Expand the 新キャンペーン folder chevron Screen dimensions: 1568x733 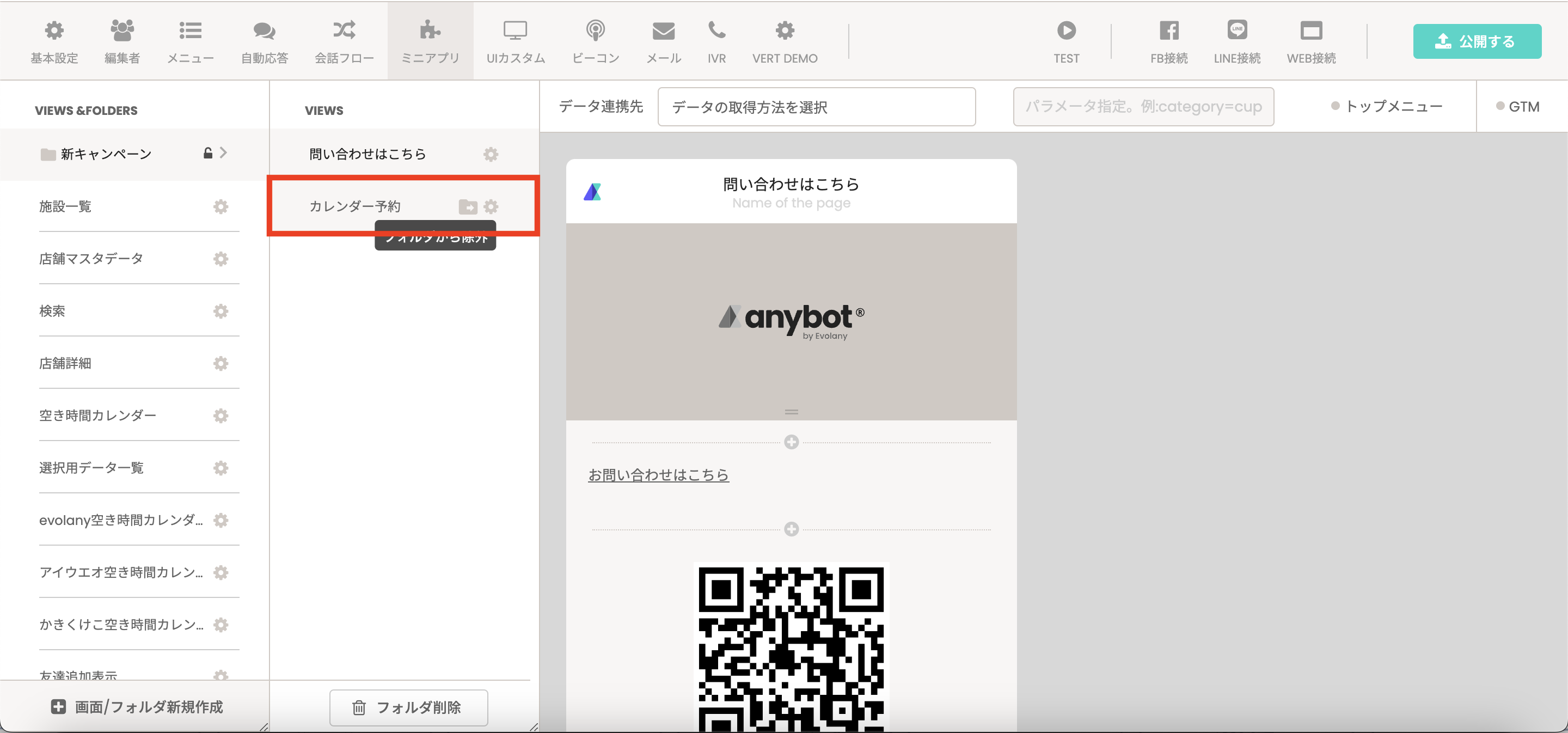(x=223, y=153)
